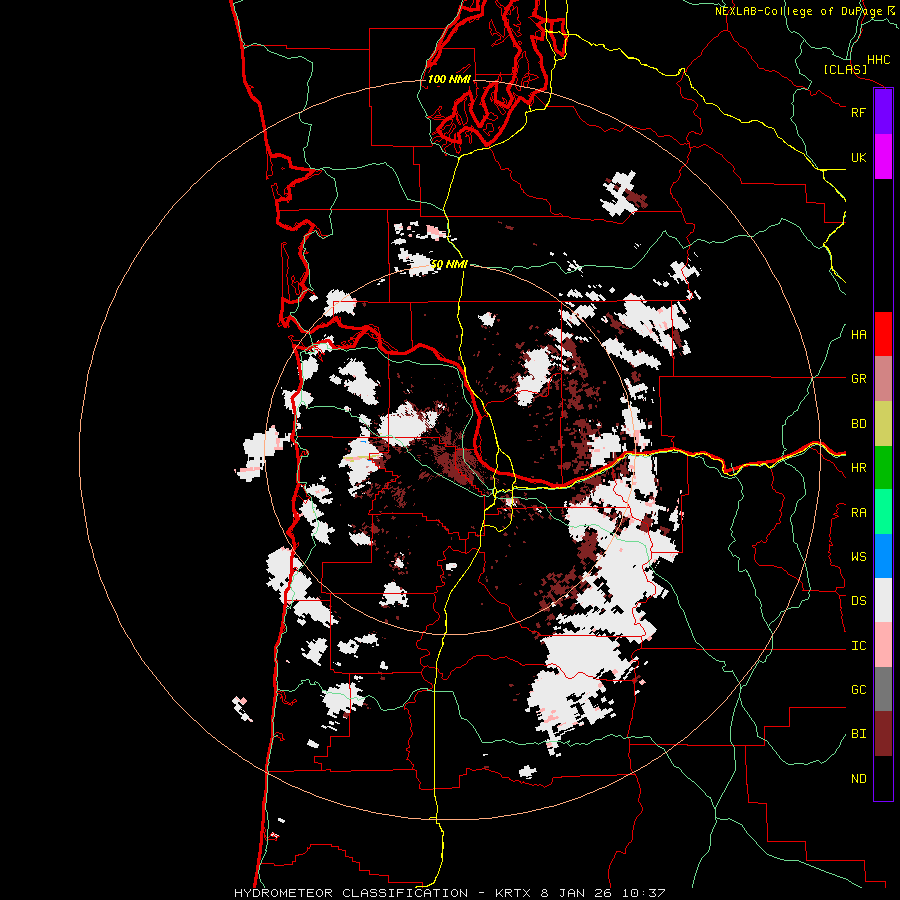Click the 50 NMI range ring label
The height and width of the screenshot is (900, 900).
point(449,264)
